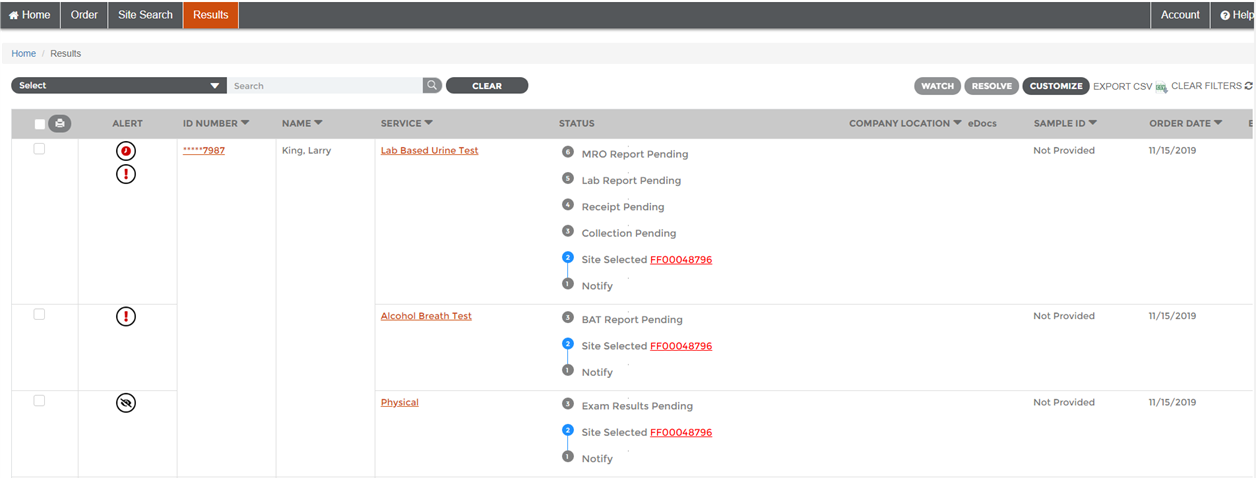Check the select-all checkbox in header
The width and height of the screenshot is (1256, 478).
[40, 124]
